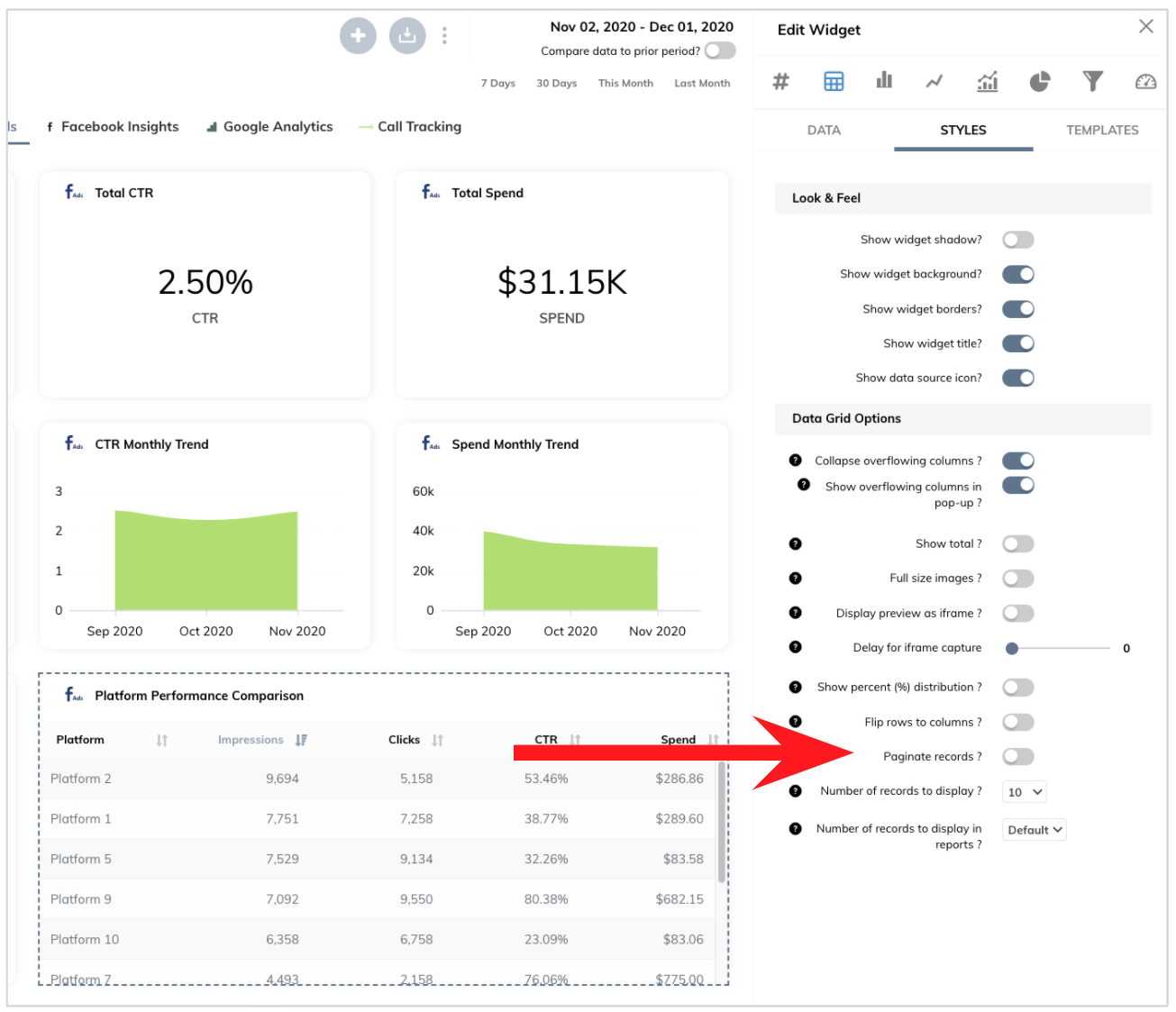Image resolution: width=1176 pixels, height=1012 pixels.
Task: Sort table by Clicks column arrows
Action: (x=438, y=740)
